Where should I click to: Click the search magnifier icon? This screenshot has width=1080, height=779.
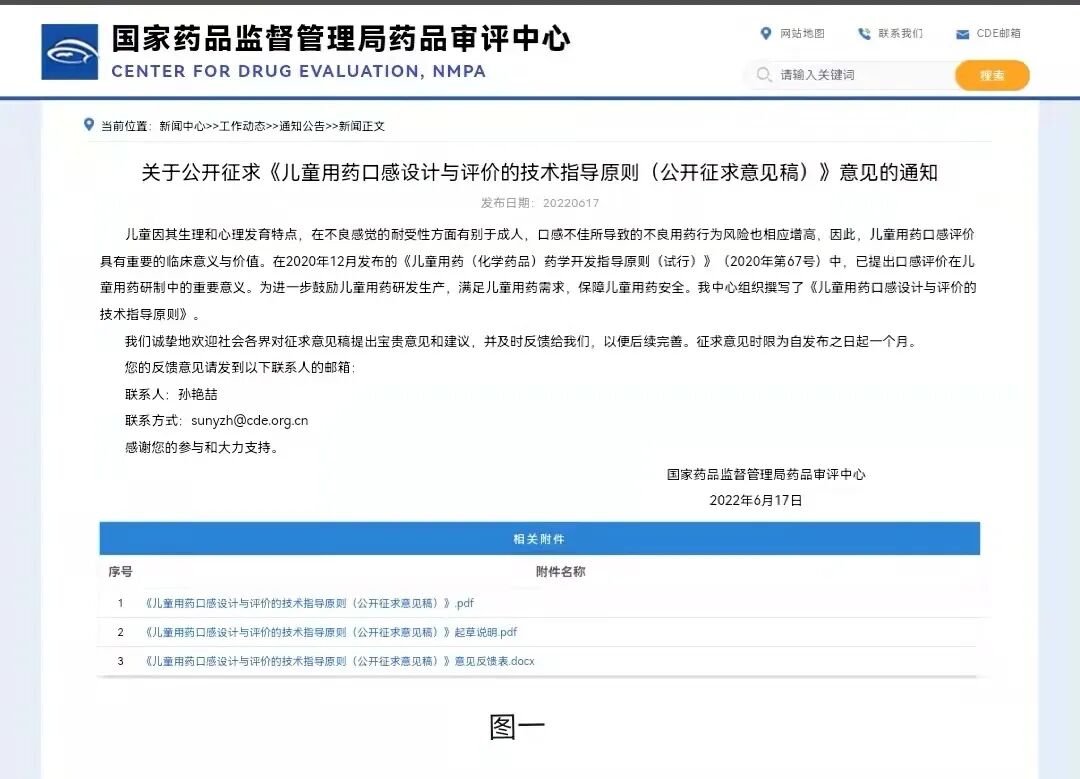[x=763, y=74]
